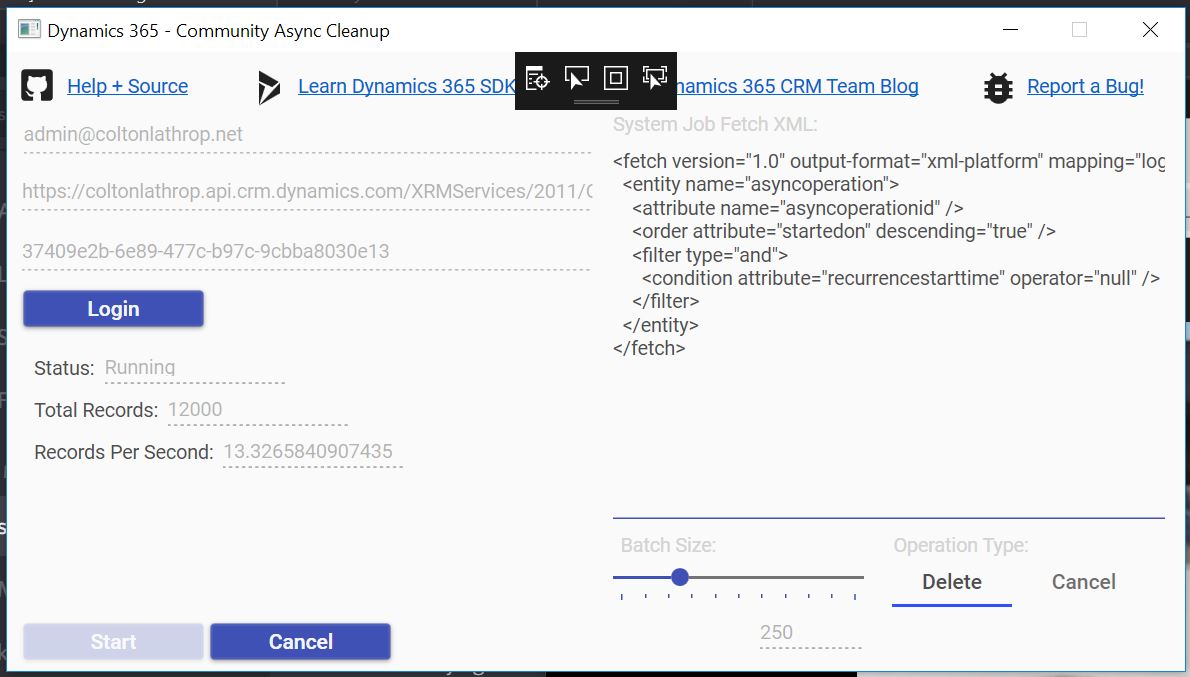Image resolution: width=1190 pixels, height=677 pixels.
Task: Open the Report a Bug link
Action: coord(1086,86)
